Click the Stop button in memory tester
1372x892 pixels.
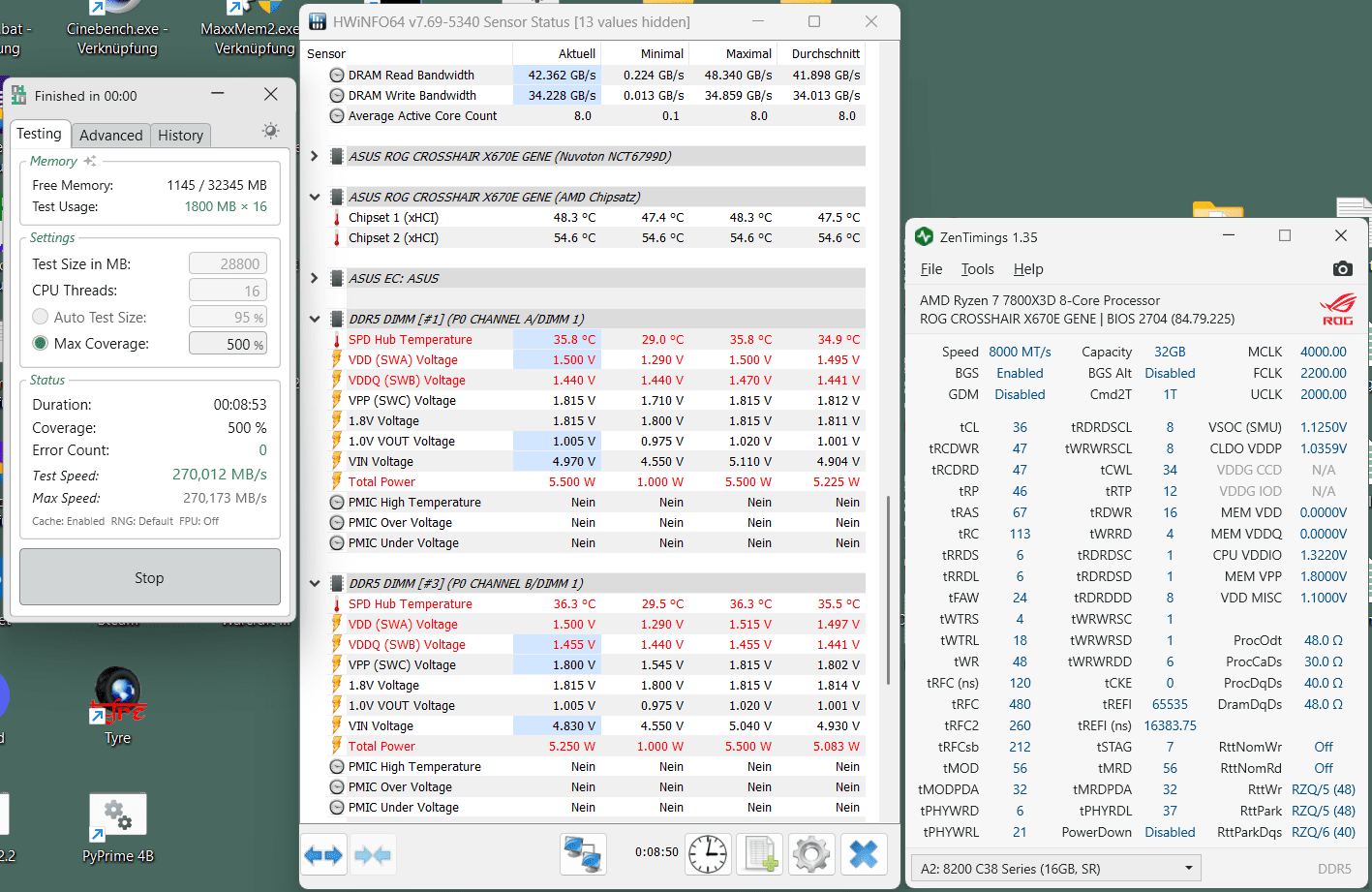(150, 577)
